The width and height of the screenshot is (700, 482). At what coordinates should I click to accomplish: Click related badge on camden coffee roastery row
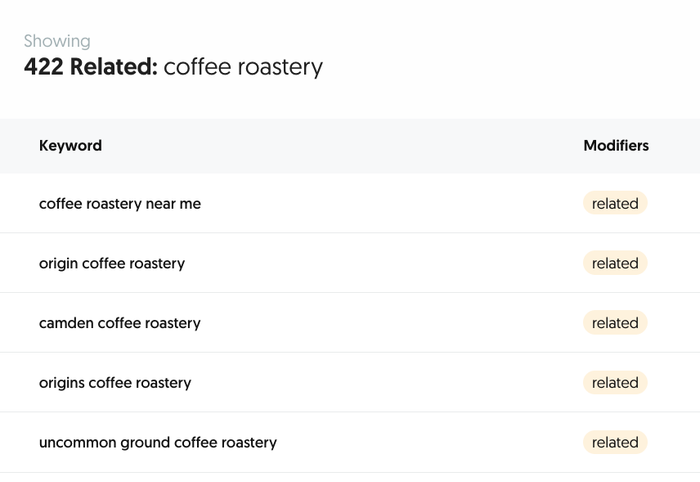[615, 323]
